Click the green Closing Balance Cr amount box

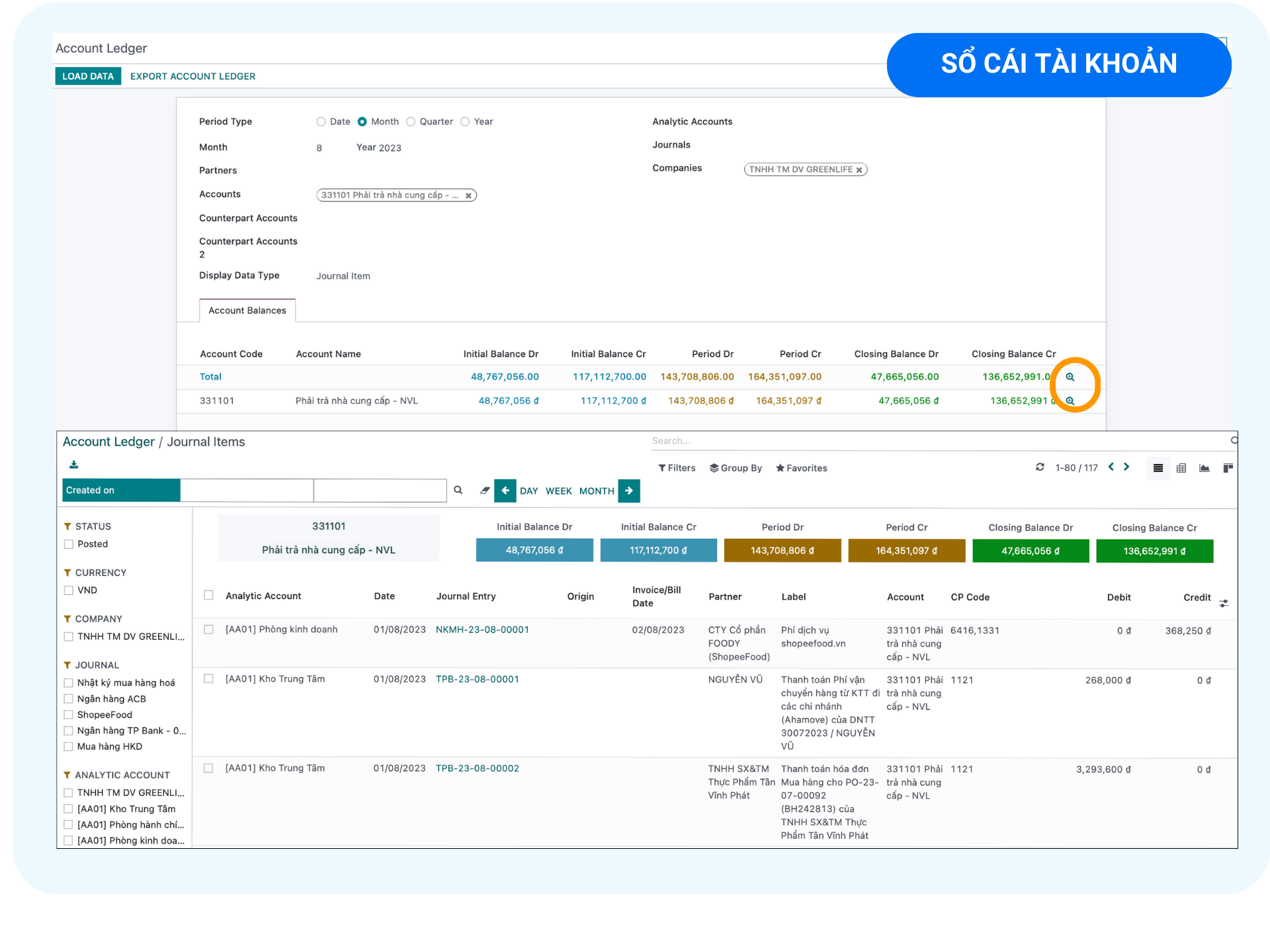(1154, 551)
